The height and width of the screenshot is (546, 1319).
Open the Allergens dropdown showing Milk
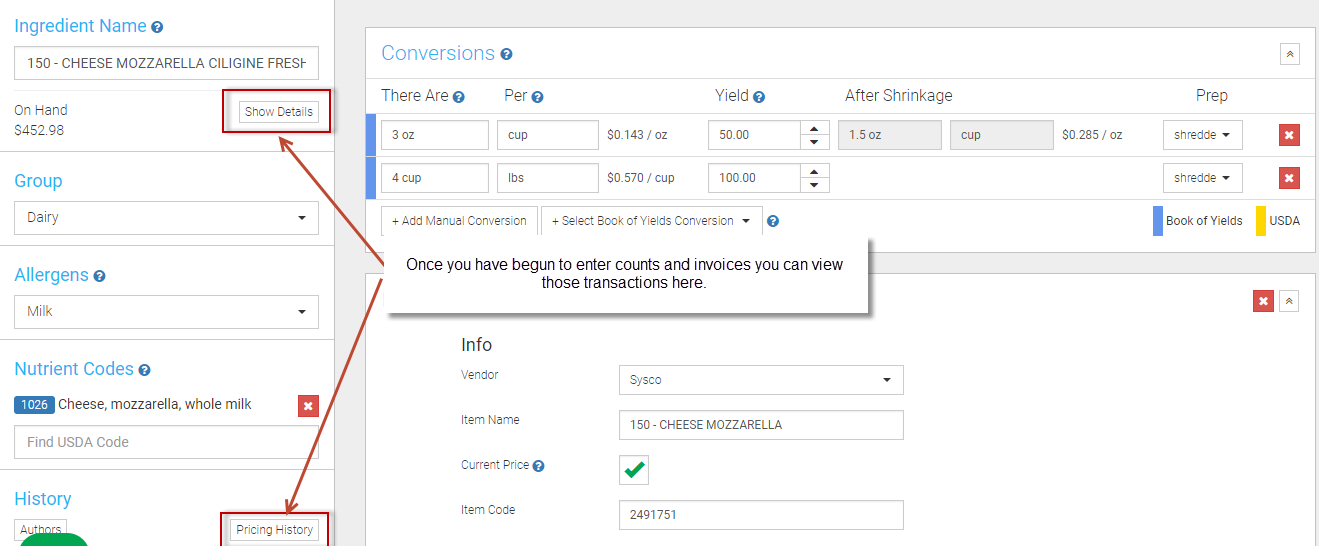point(166,312)
